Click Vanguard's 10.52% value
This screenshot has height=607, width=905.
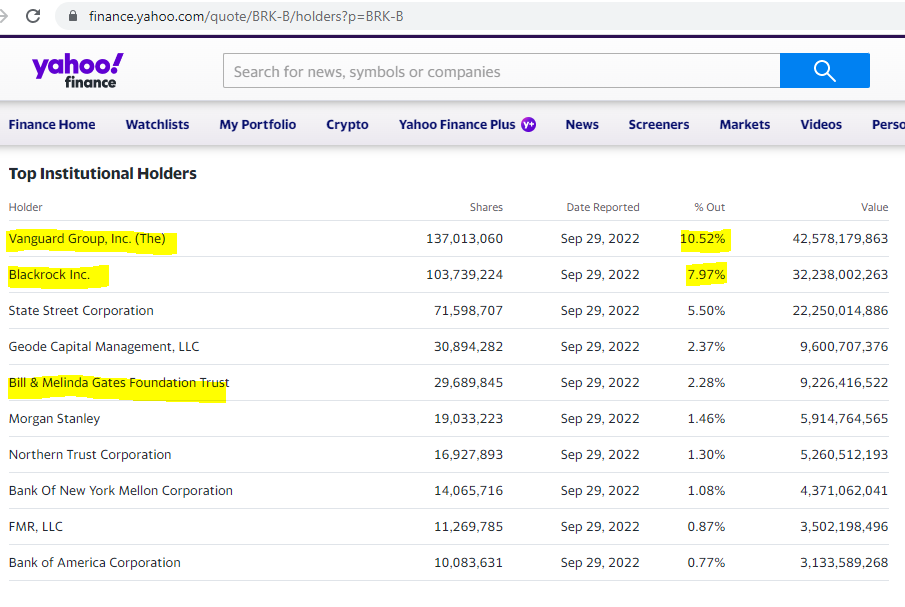702,239
